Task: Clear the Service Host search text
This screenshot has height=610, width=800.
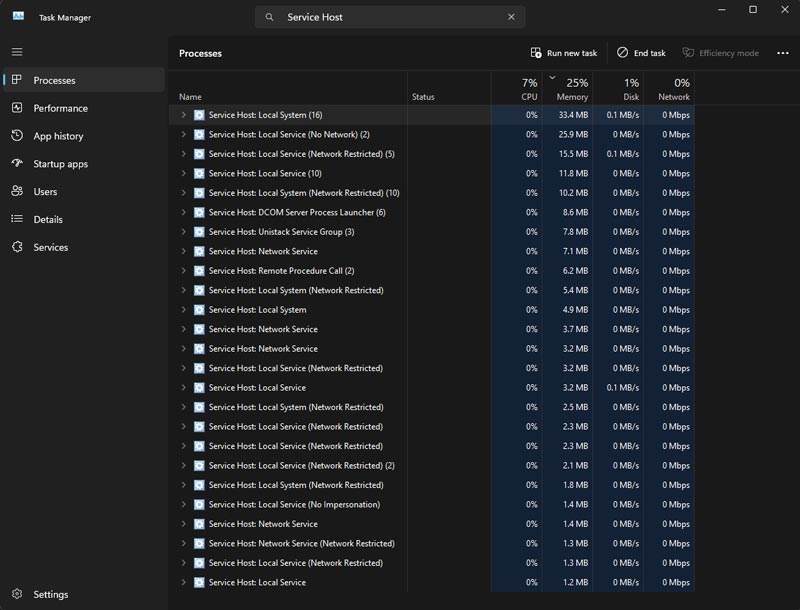Action: (511, 17)
